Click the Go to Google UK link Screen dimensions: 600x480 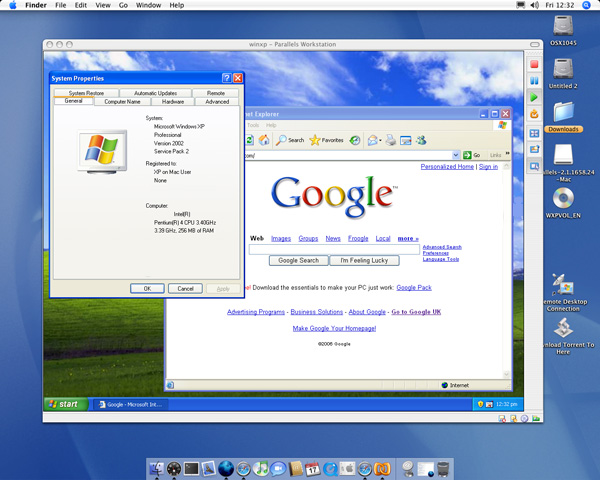coord(416,312)
